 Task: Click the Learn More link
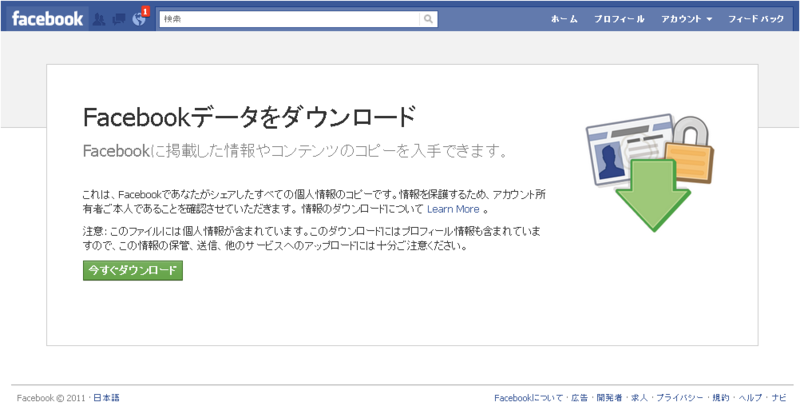(x=453, y=209)
